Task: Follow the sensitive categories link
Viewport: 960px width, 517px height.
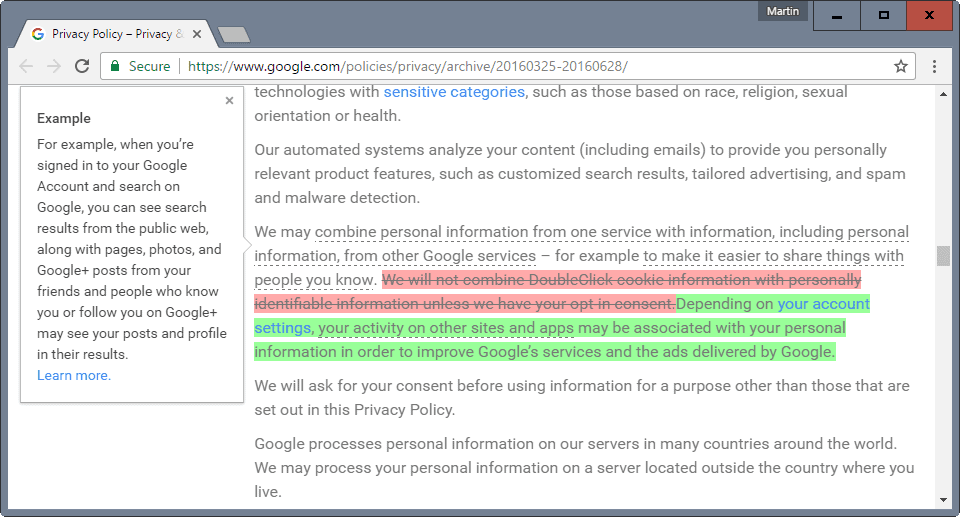Action: (454, 92)
